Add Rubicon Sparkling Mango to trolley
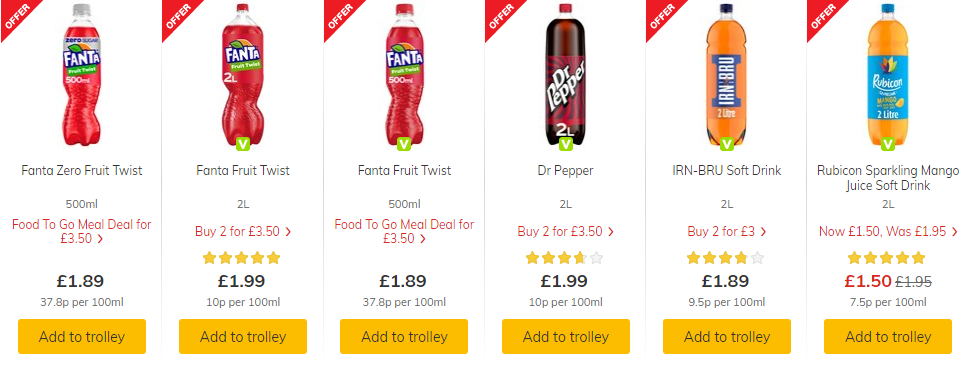Viewport: 966px width, 365px height. coord(888,337)
